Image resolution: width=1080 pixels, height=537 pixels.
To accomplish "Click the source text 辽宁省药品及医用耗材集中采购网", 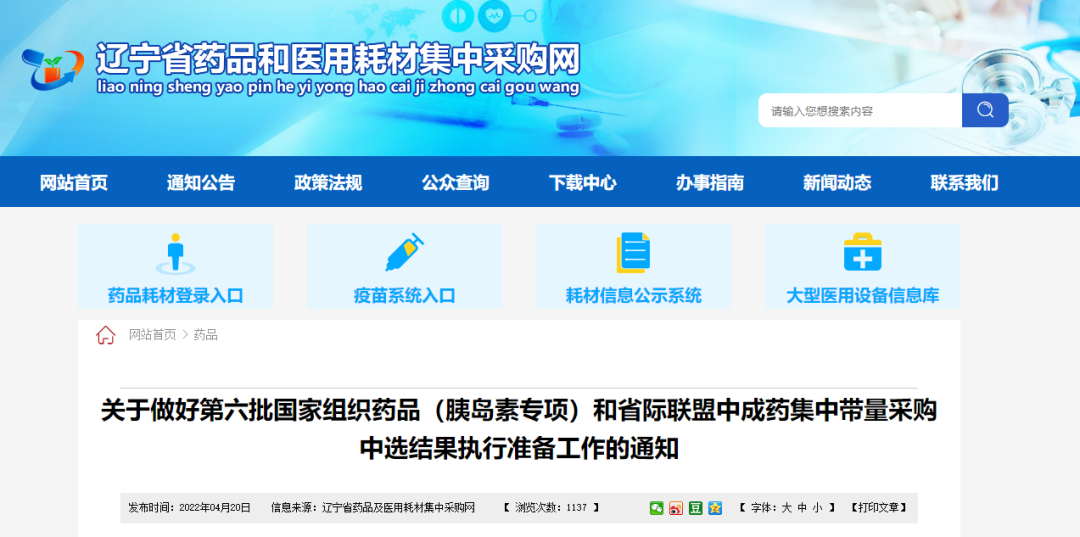I will (x=399, y=508).
